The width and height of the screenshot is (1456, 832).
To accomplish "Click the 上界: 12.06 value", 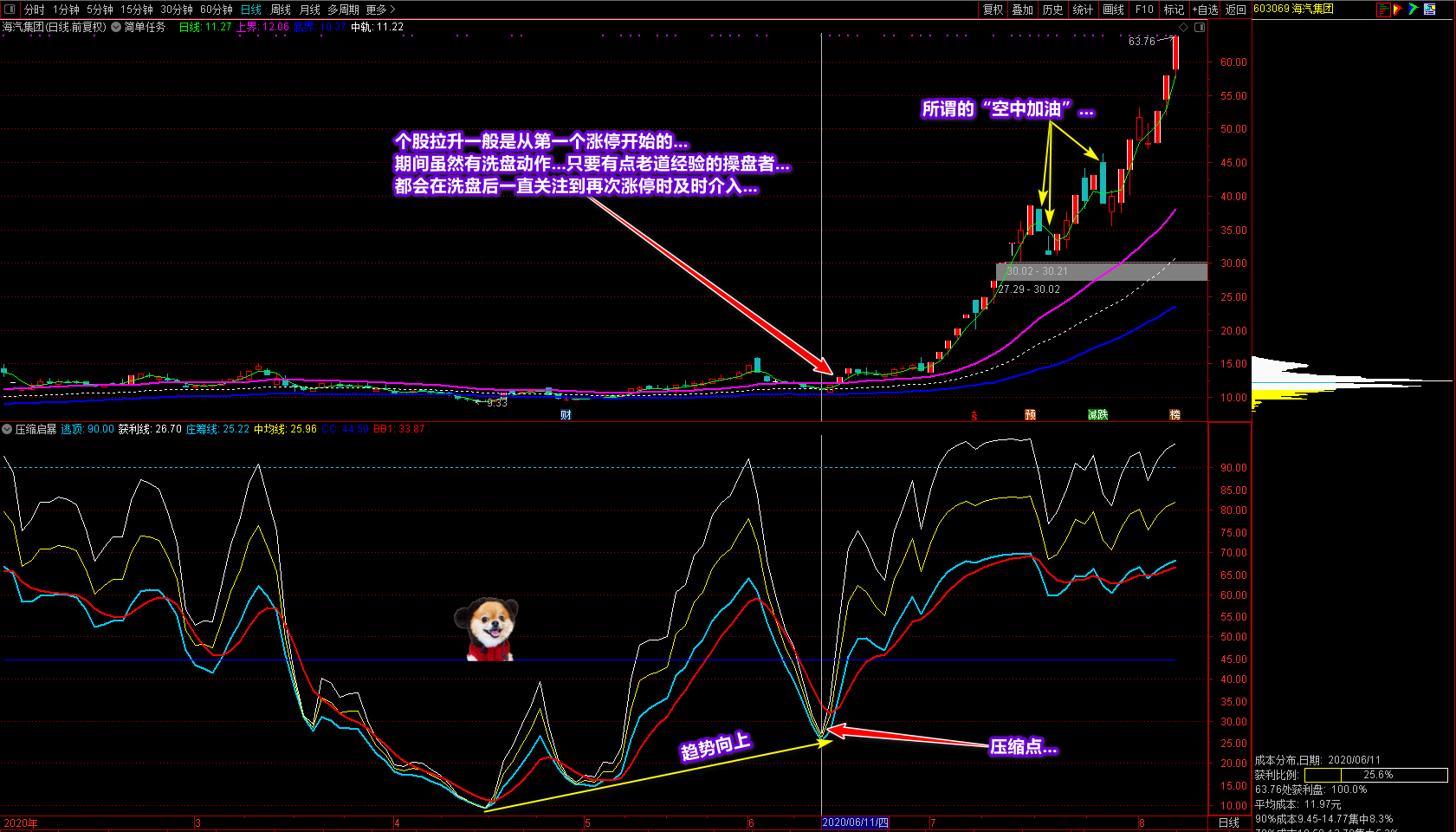I will [262, 27].
